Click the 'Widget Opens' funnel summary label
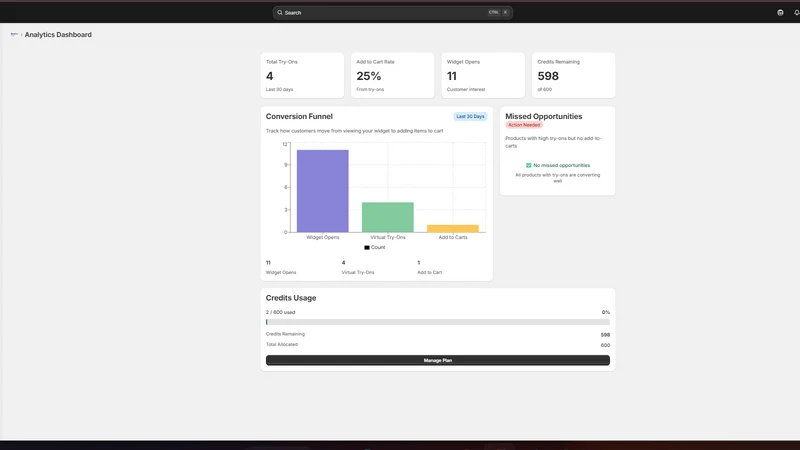 tap(281, 272)
